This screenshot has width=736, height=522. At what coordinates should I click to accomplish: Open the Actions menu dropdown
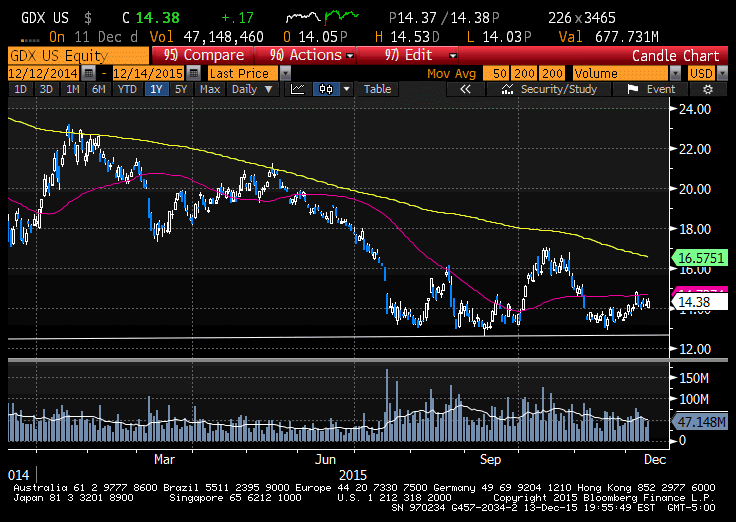tap(306, 55)
